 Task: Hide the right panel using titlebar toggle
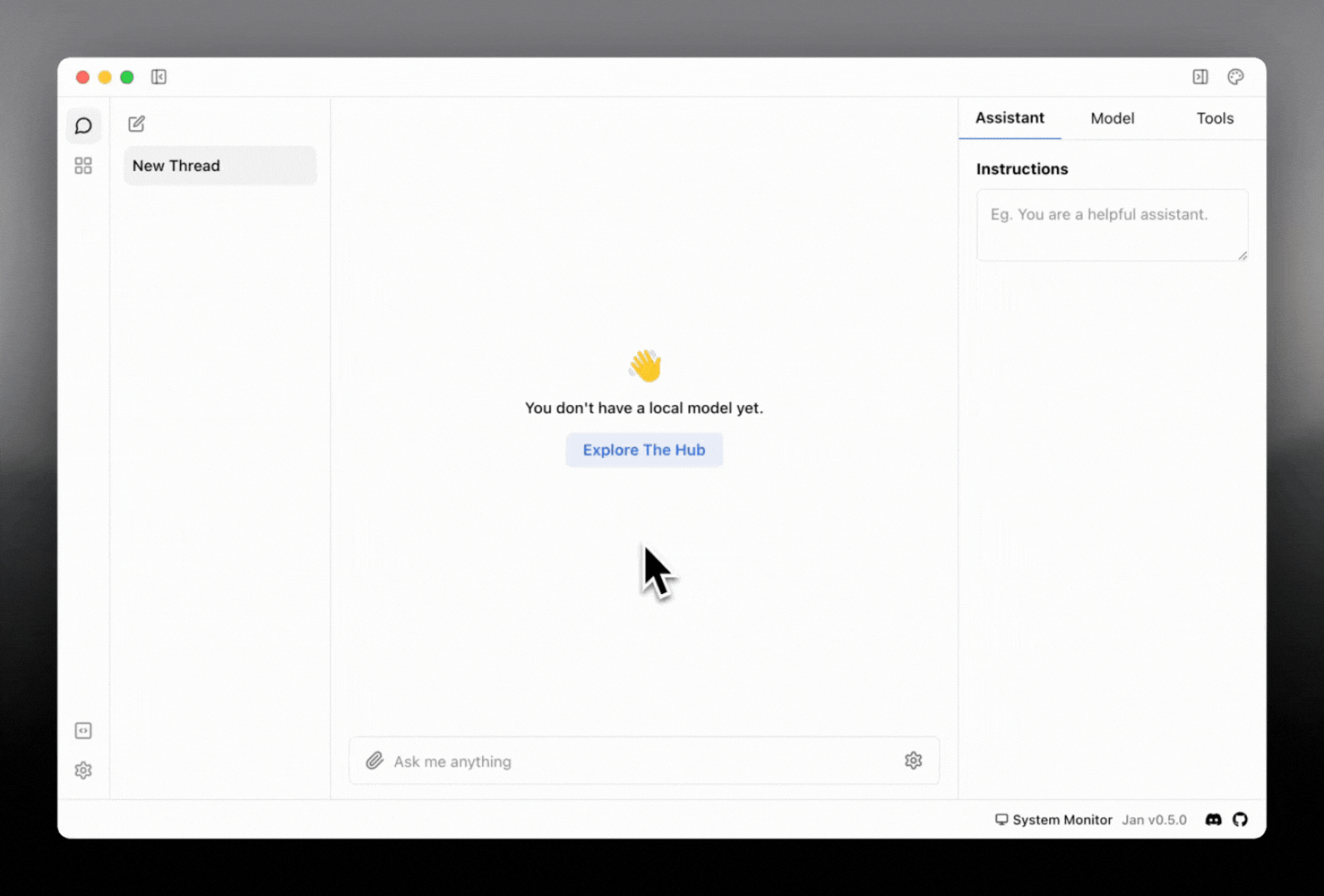click(x=1200, y=77)
